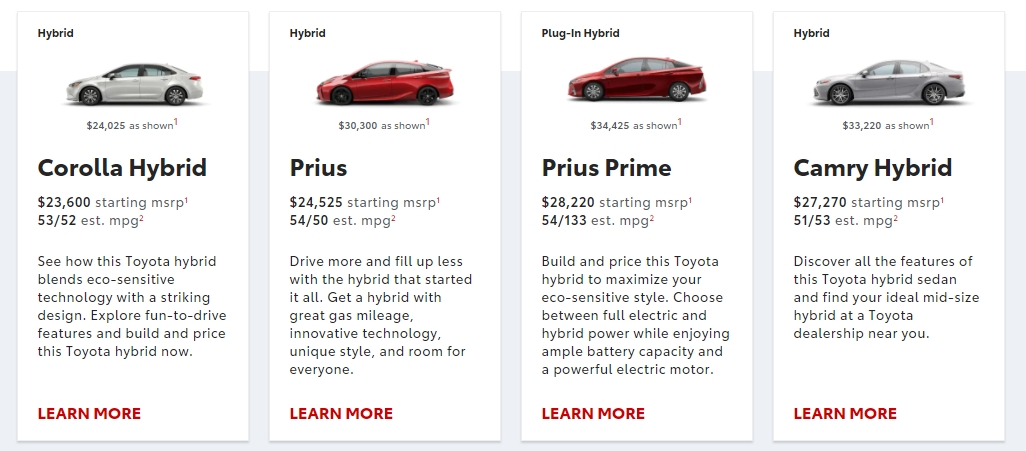Click footnote 1 beside $30,300 as shown
Viewport: 1026px width, 451px height.
tap(428, 122)
